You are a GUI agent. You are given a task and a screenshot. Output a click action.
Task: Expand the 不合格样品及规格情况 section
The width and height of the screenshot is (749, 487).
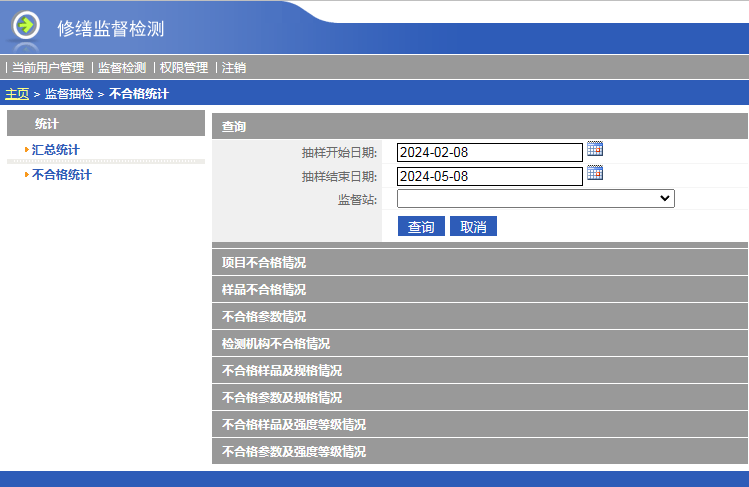282,371
